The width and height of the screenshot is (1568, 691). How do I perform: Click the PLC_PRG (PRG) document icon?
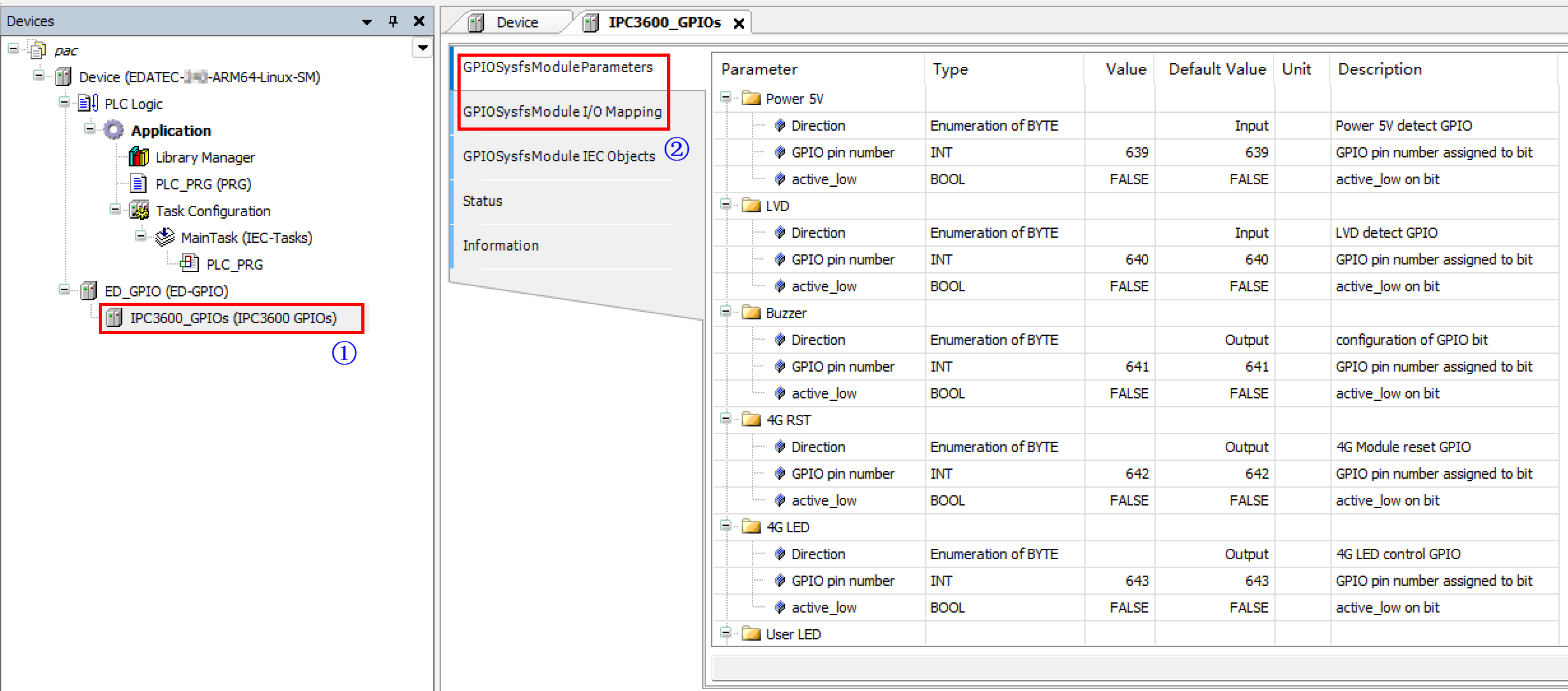pos(138,184)
